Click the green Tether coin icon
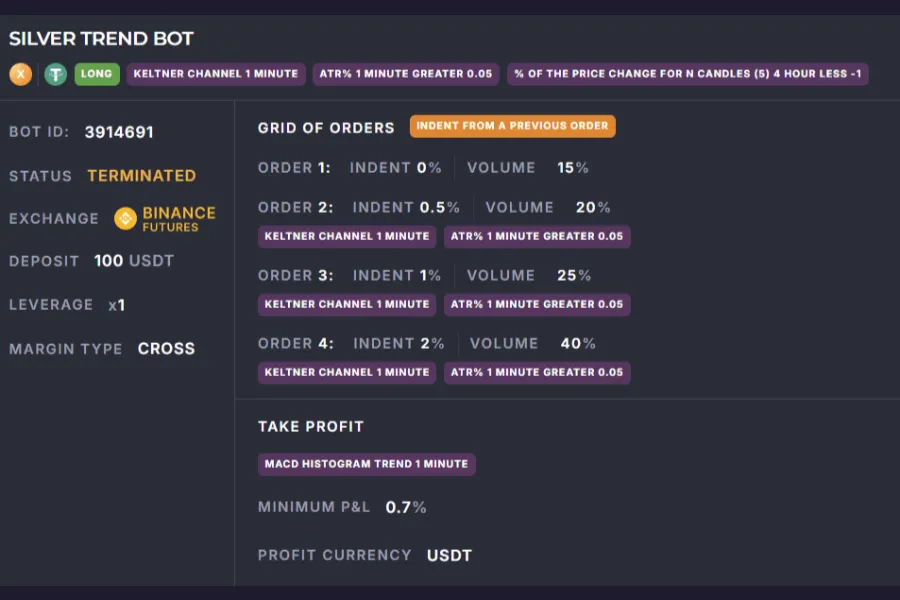Image resolution: width=900 pixels, height=600 pixels. click(x=56, y=74)
